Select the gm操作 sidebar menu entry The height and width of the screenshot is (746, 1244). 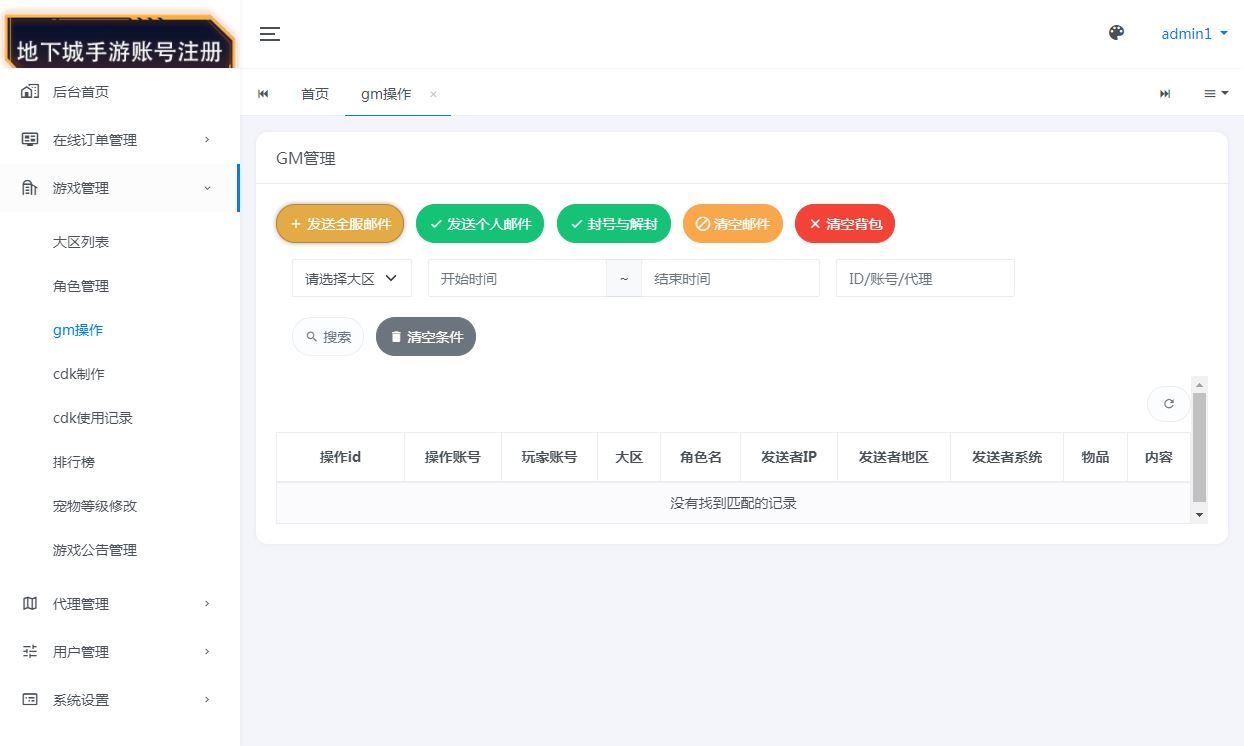pos(80,329)
